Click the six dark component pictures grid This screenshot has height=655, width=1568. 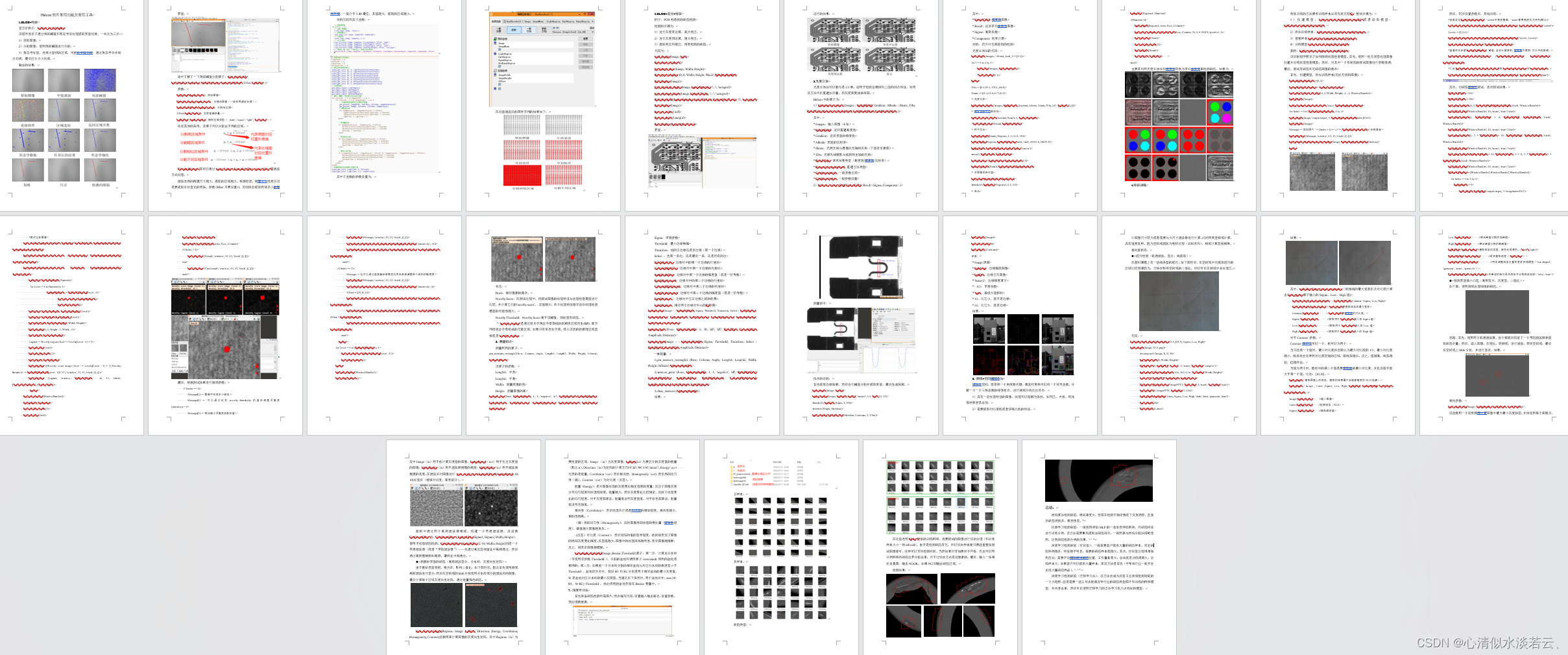pyautogui.click(x=1023, y=345)
